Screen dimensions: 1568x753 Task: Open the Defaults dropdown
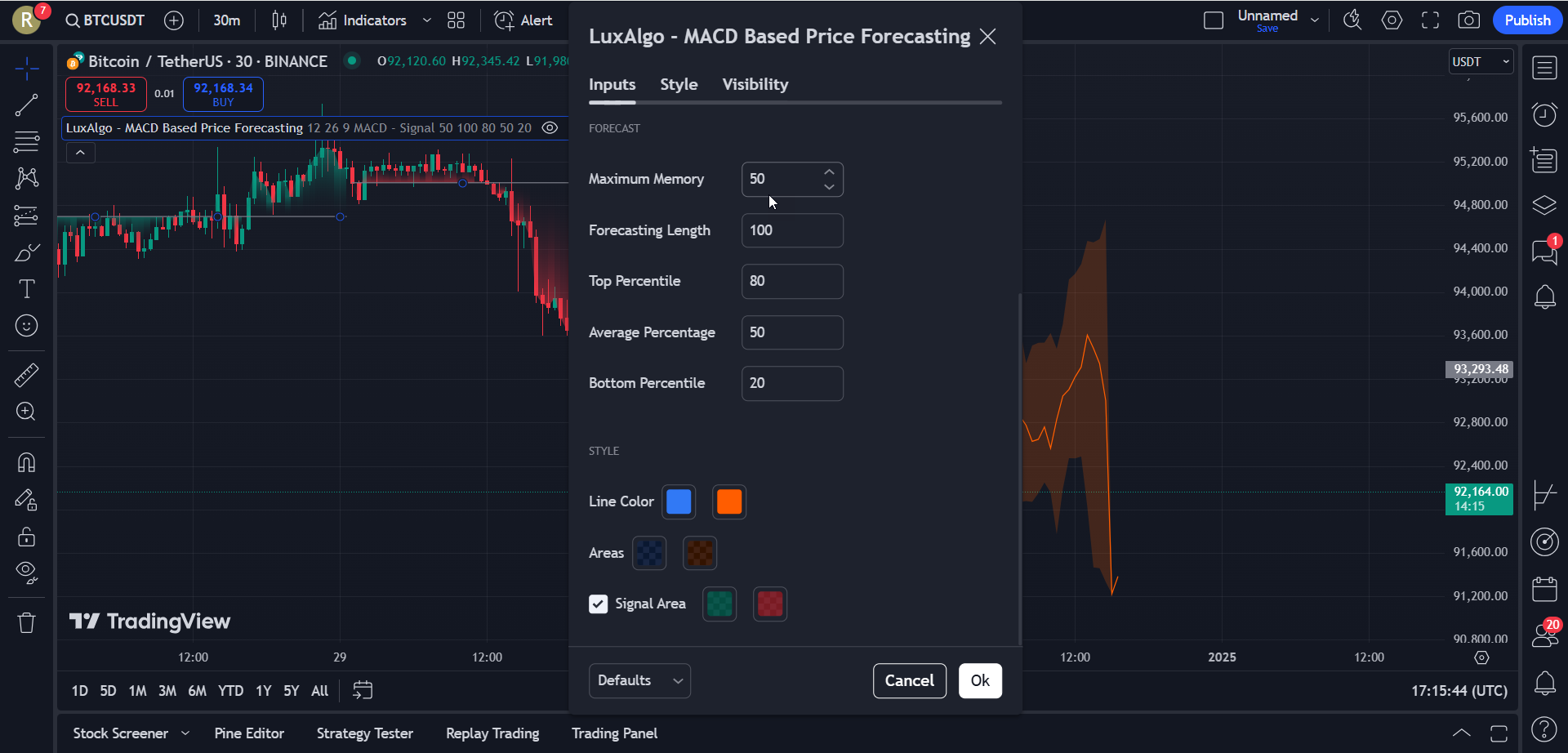(639, 680)
